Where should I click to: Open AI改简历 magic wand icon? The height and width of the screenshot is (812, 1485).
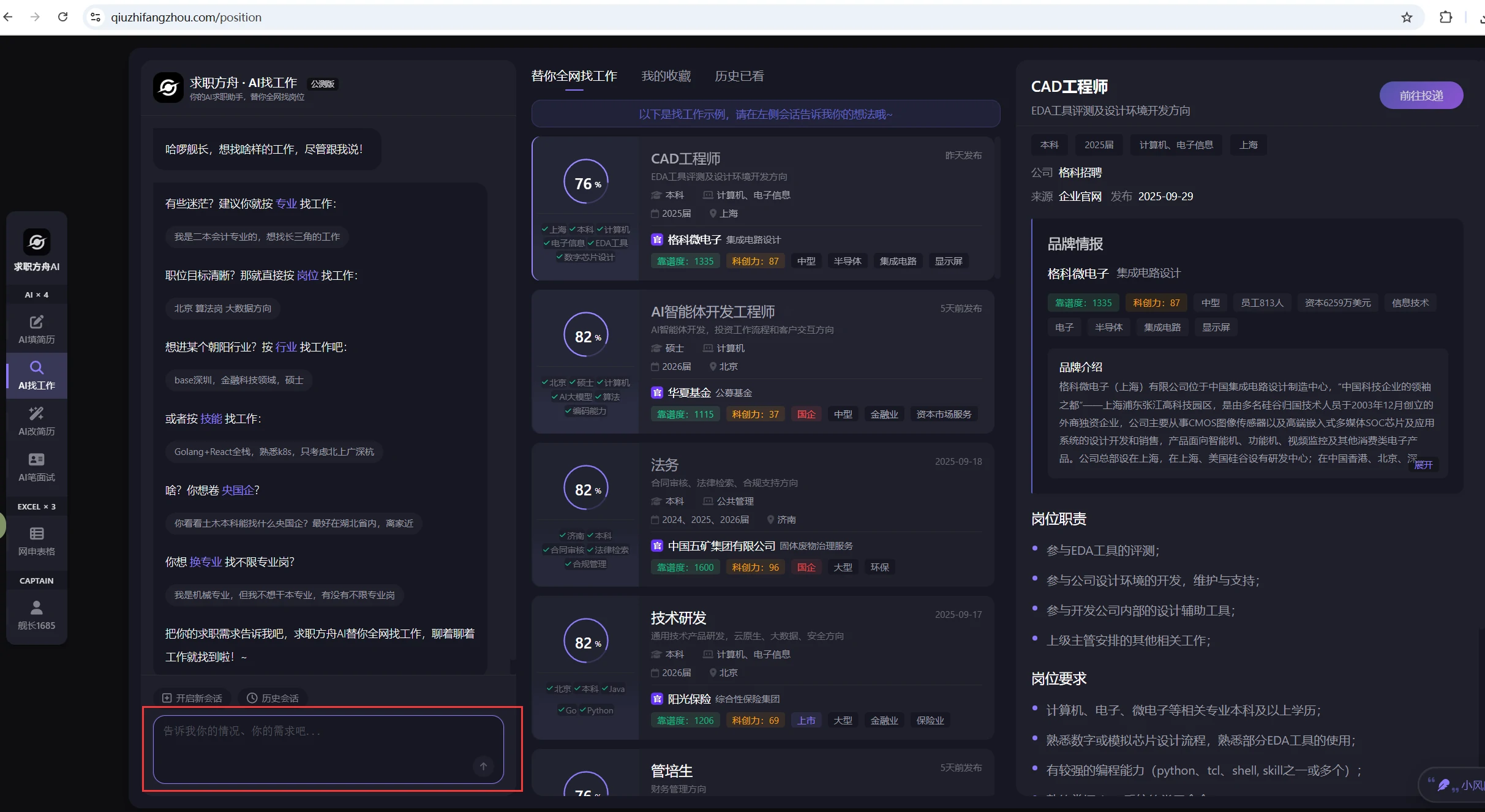pos(36,421)
